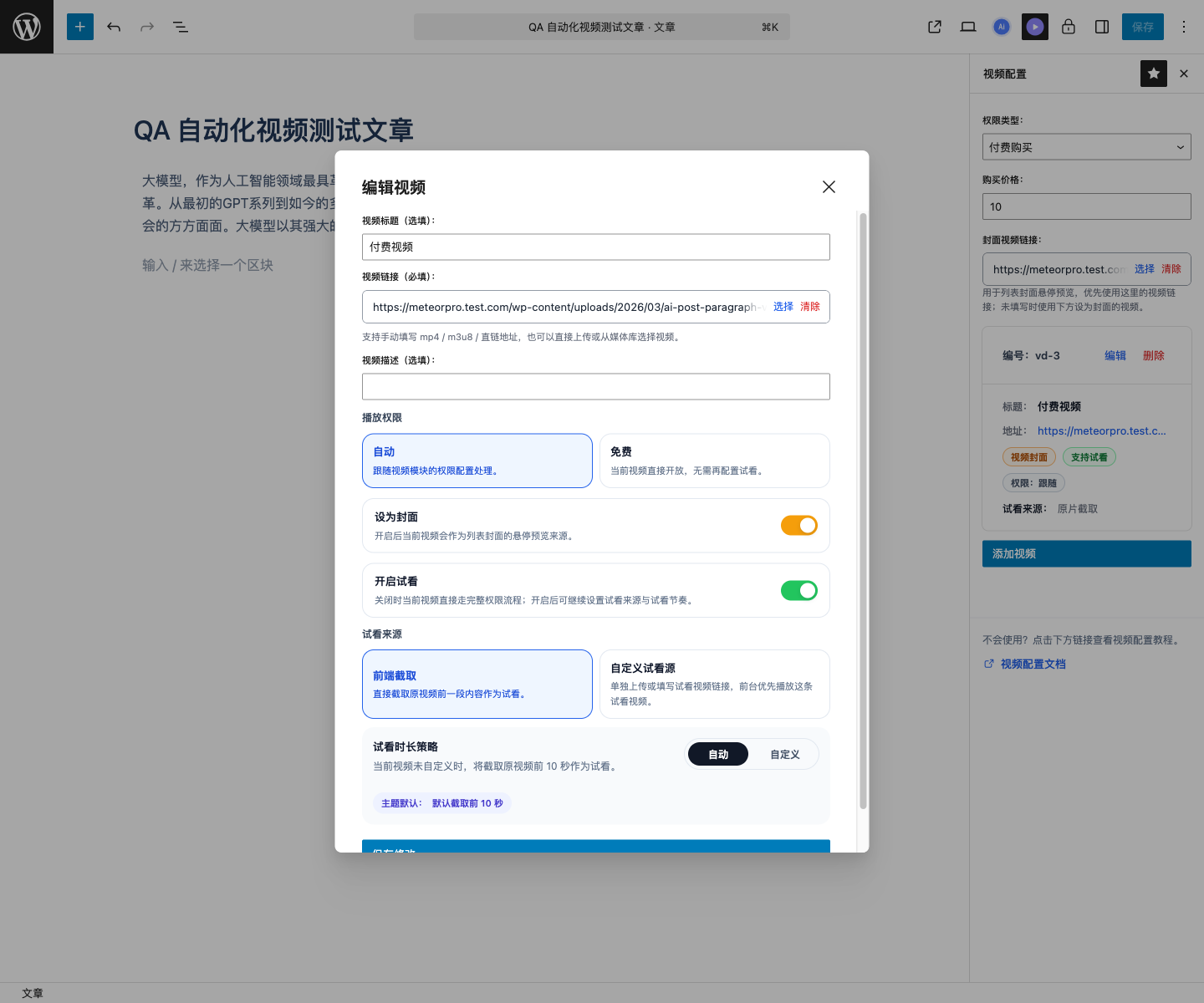Open the 视频配置文档 link

coord(1032,663)
